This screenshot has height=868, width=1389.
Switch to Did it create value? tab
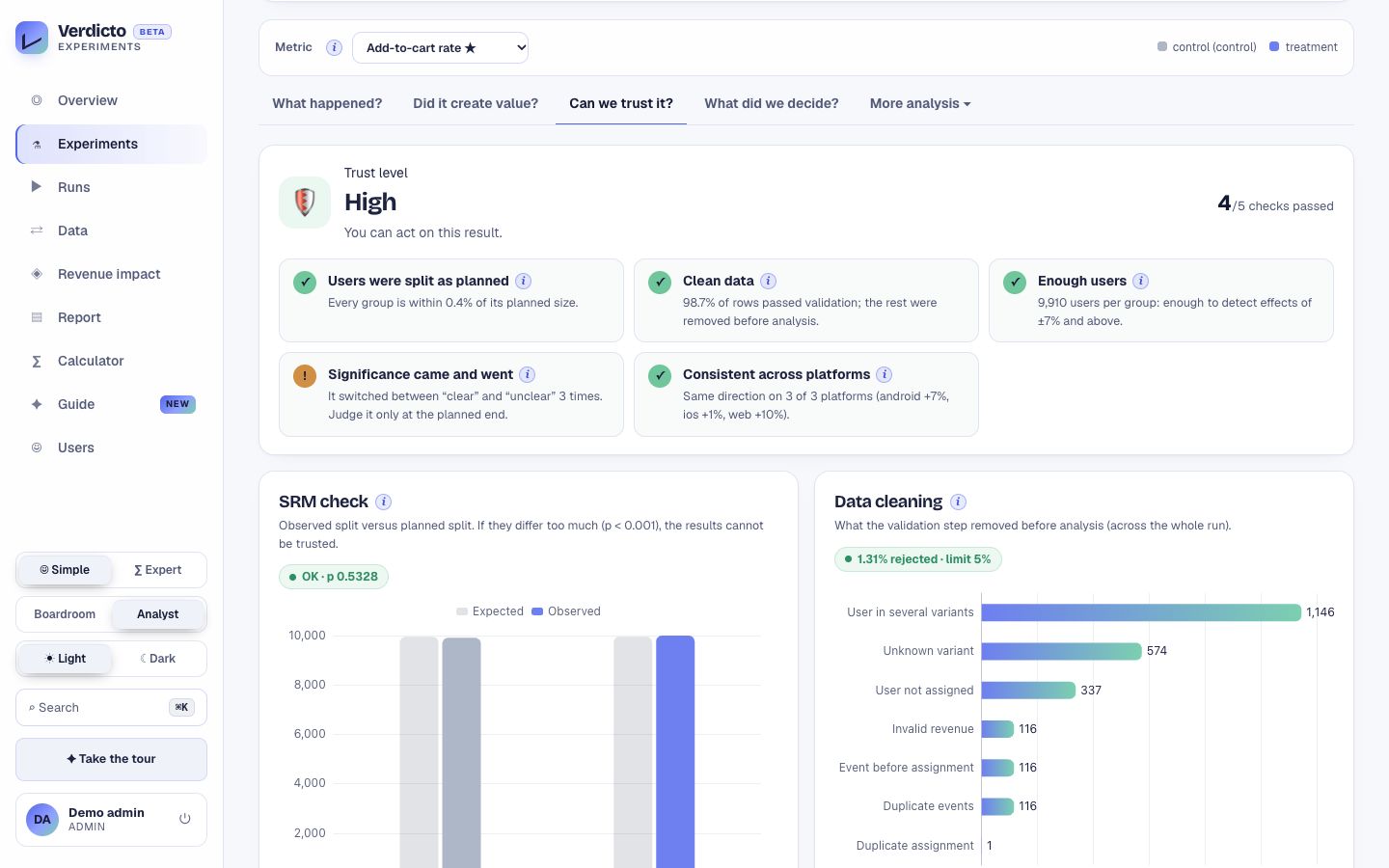476,103
